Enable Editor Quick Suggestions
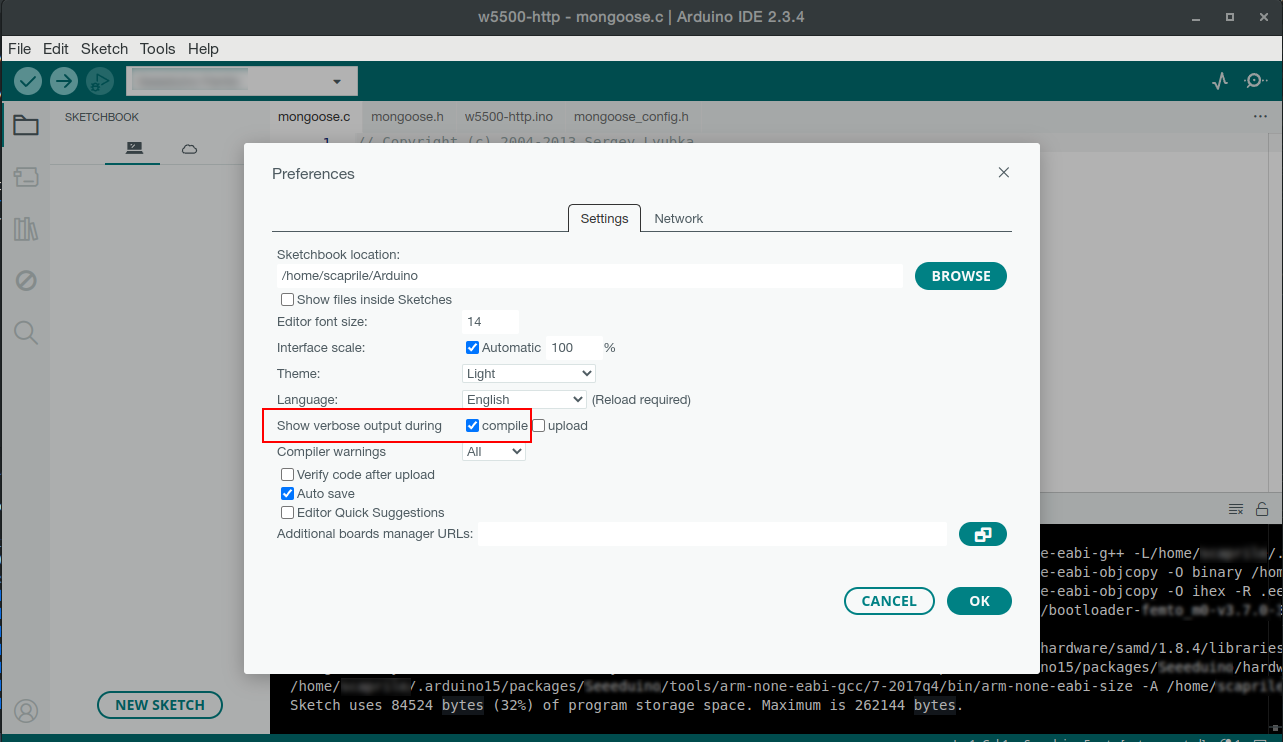The image size is (1283, 742). [287, 513]
